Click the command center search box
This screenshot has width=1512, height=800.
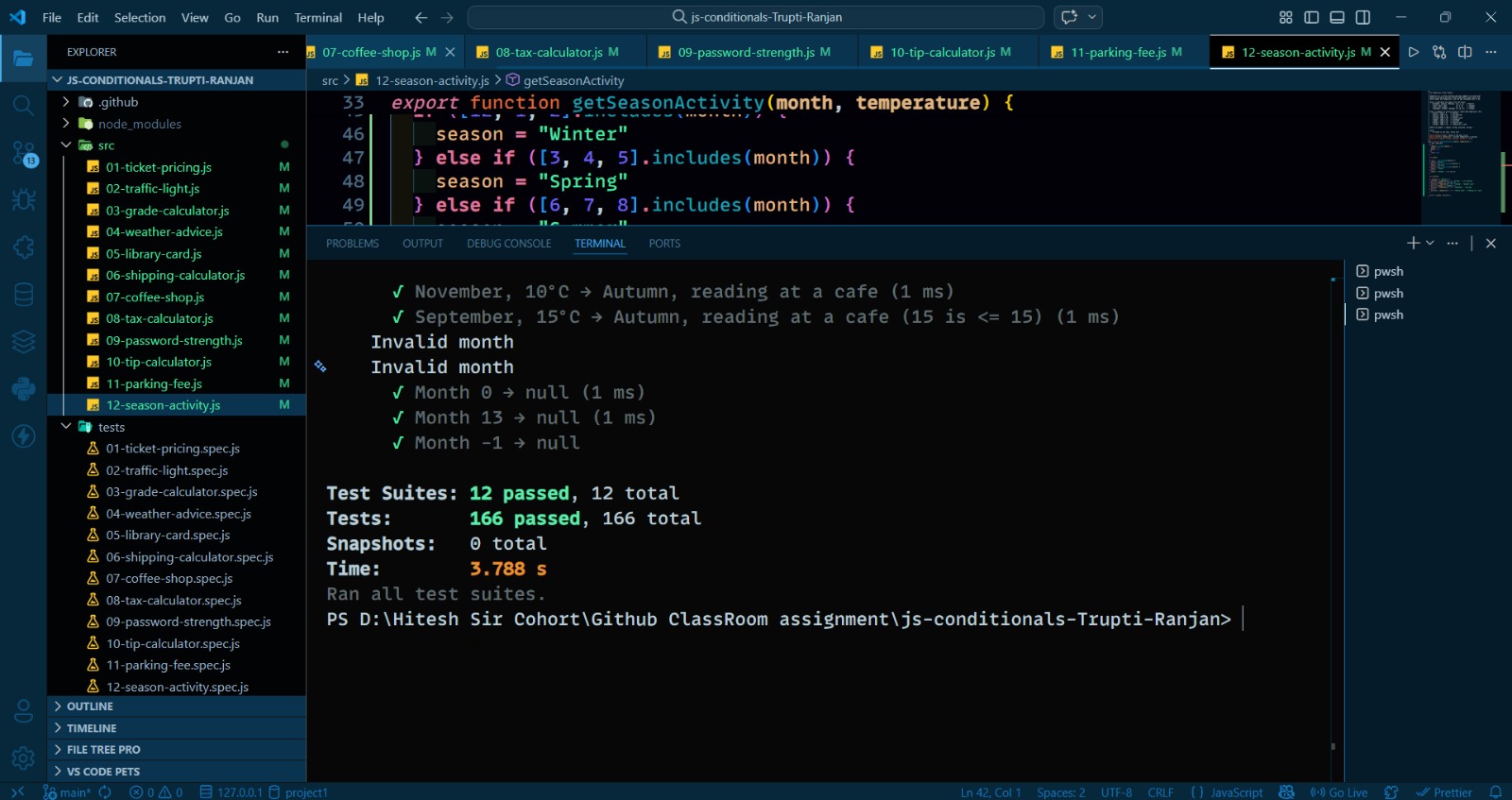(756, 17)
